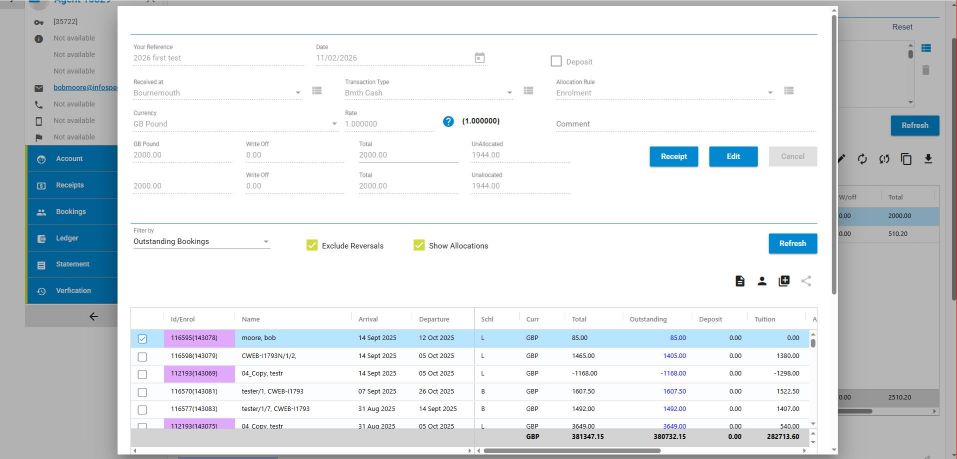Click the mobile phone icon in agent details
This screenshot has height=459, width=957.
(x=39, y=121)
